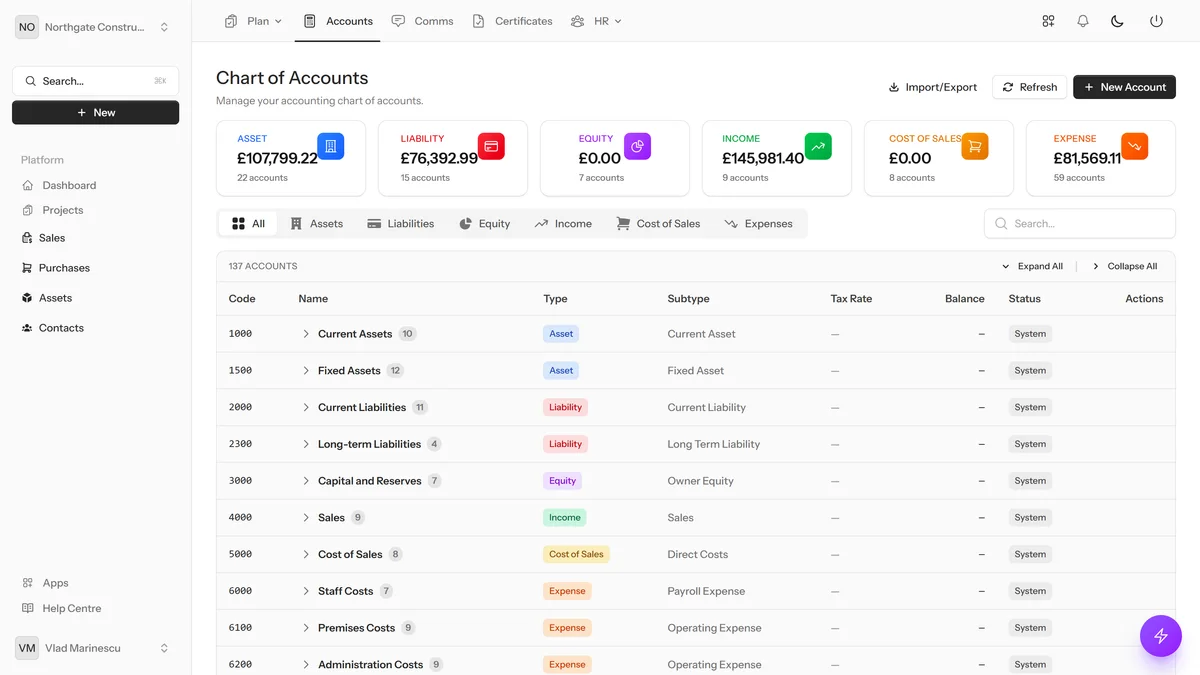
Task: Open the Plan dropdown menu
Action: 254,21
